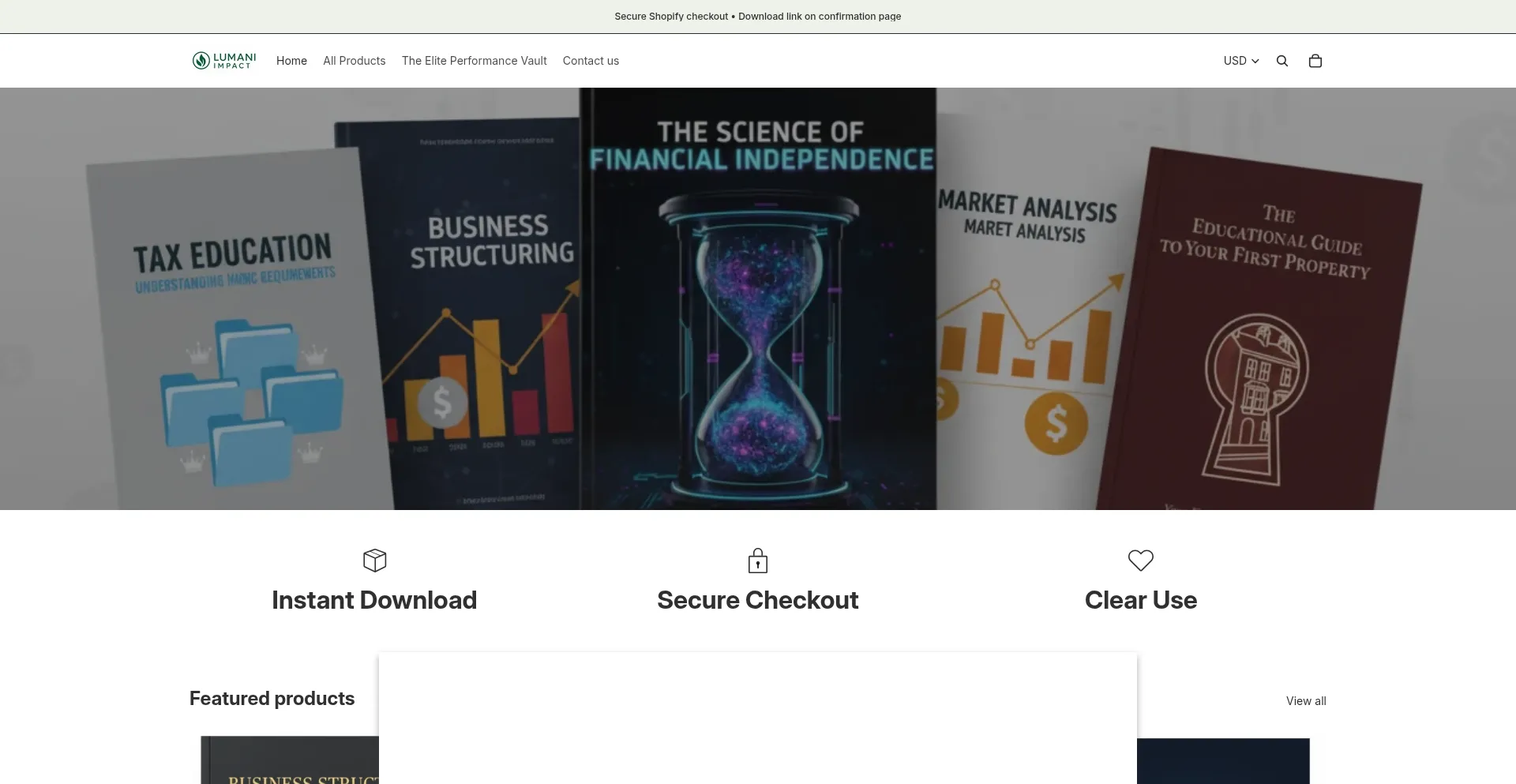
Task: Click Educational Guide to First Property book
Action: click(x=1263, y=332)
